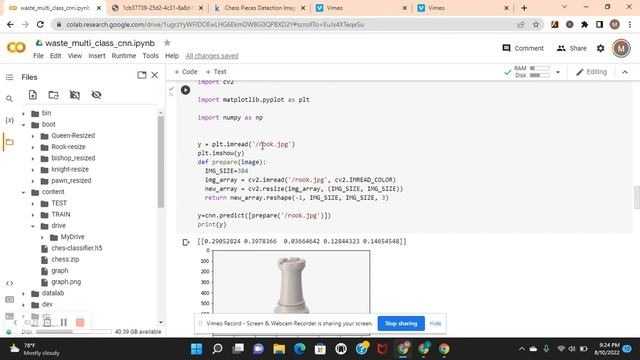Image resolution: width=640 pixels, height=360 pixels.
Task: Toggle show hidden files eye icon
Action: (x=96, y=95)
